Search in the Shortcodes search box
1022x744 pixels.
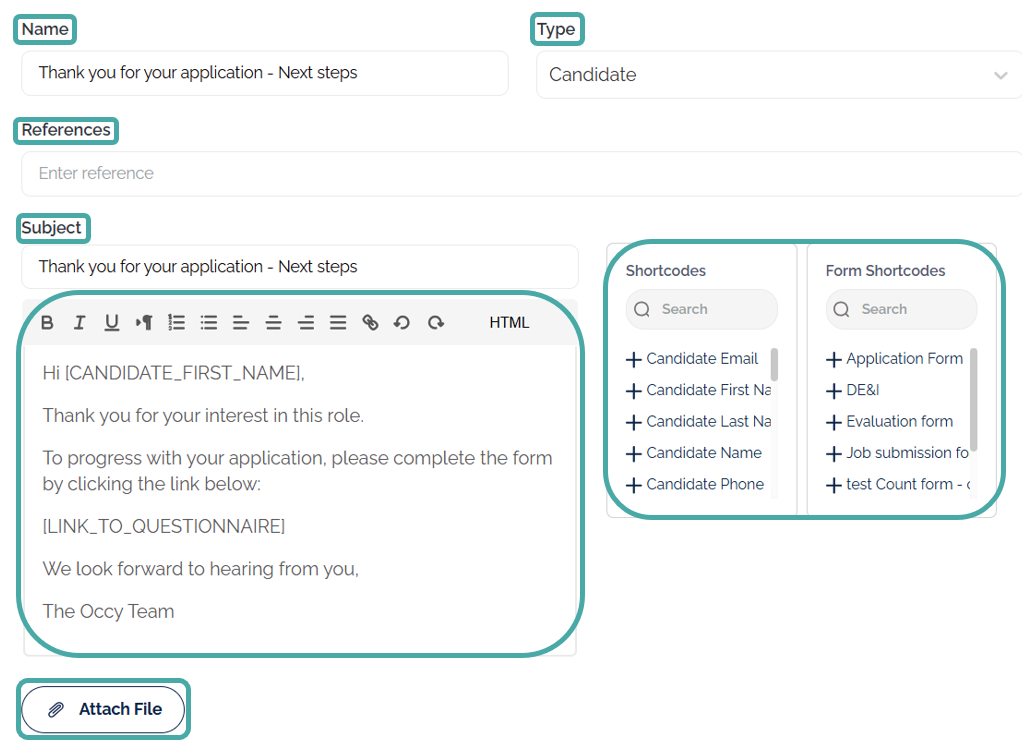[702, 309]
